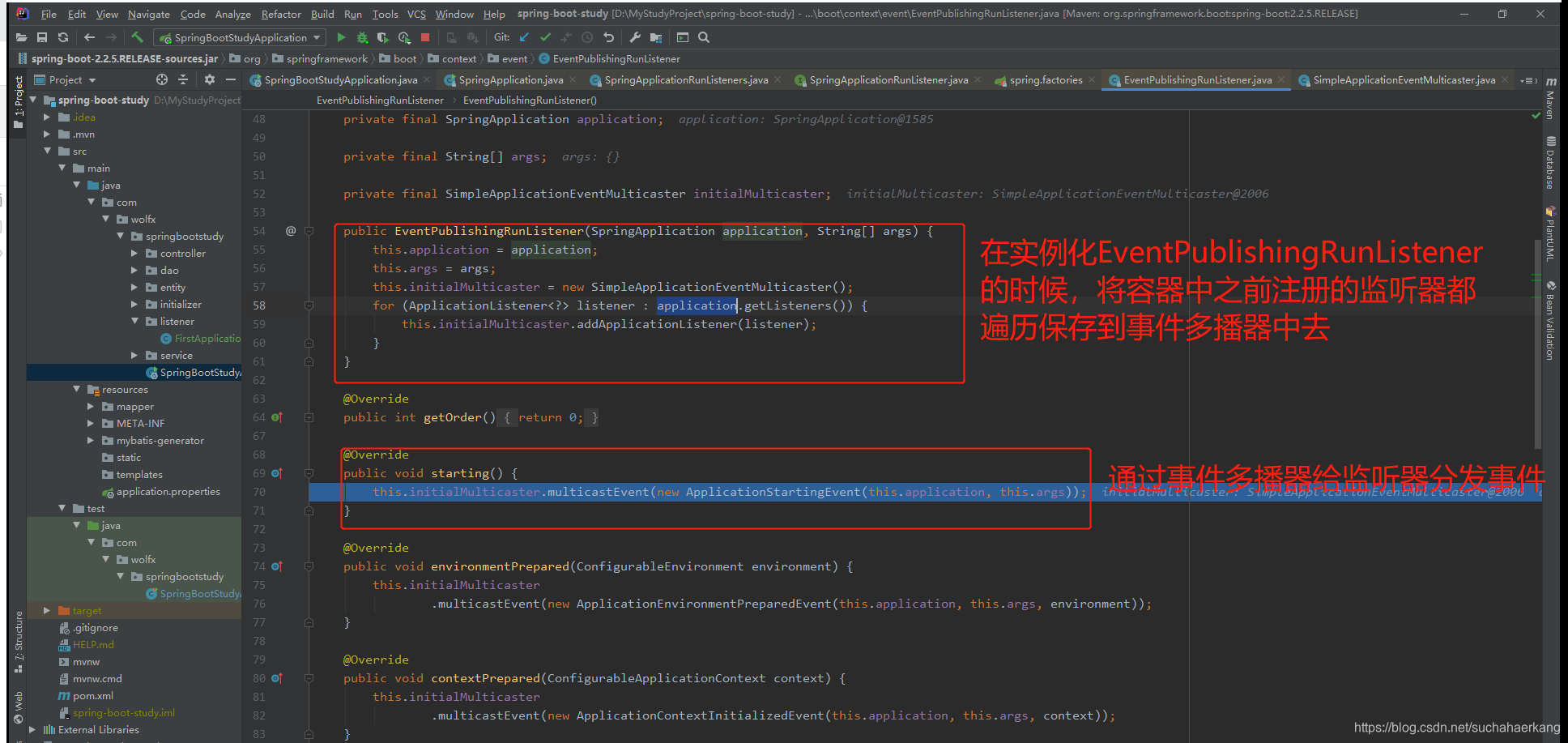Select application.properties file in tree
The width and height of the screenshot is (1568, 743).
point(168,491)
